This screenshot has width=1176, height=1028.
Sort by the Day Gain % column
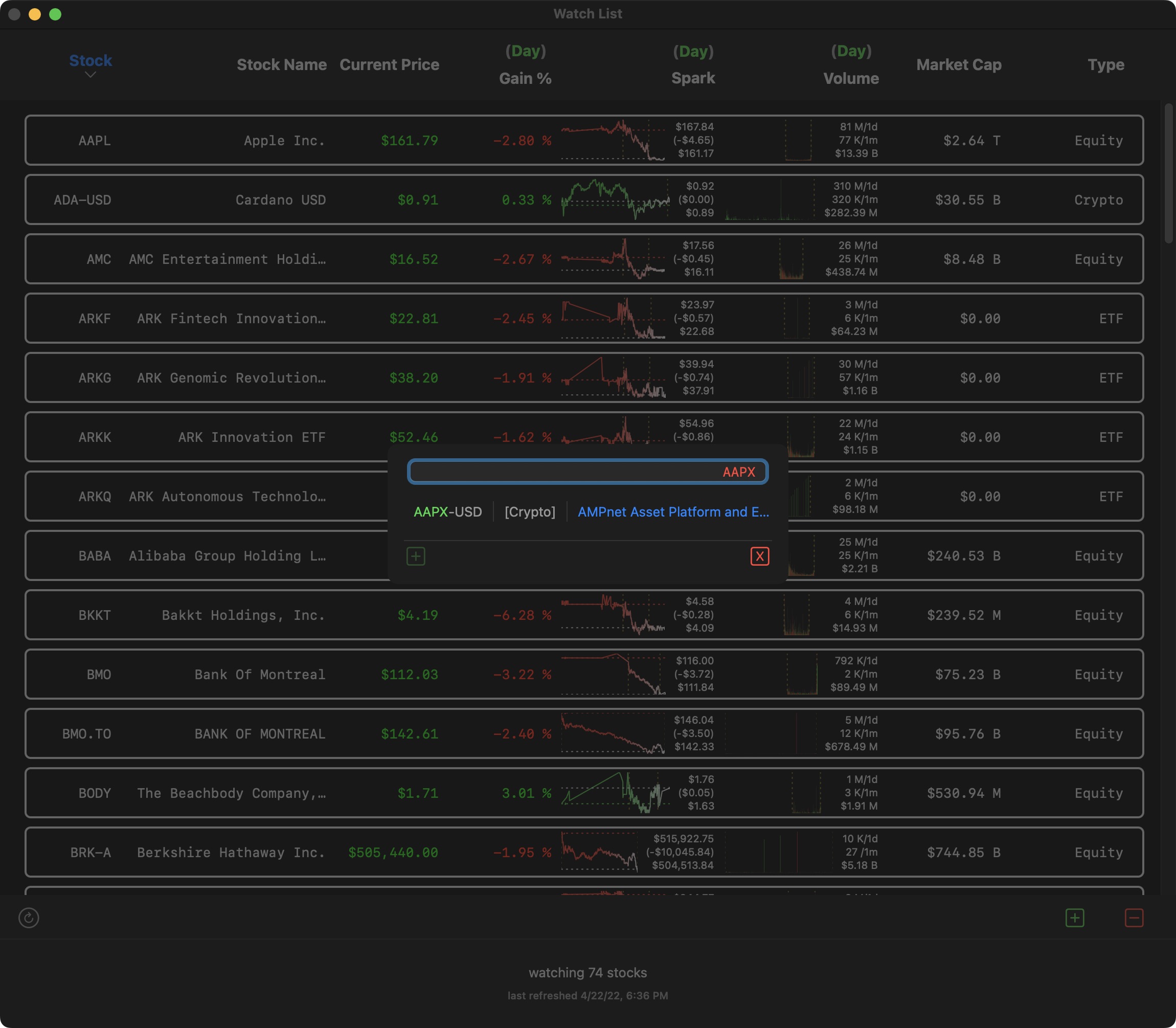[525, 65]
